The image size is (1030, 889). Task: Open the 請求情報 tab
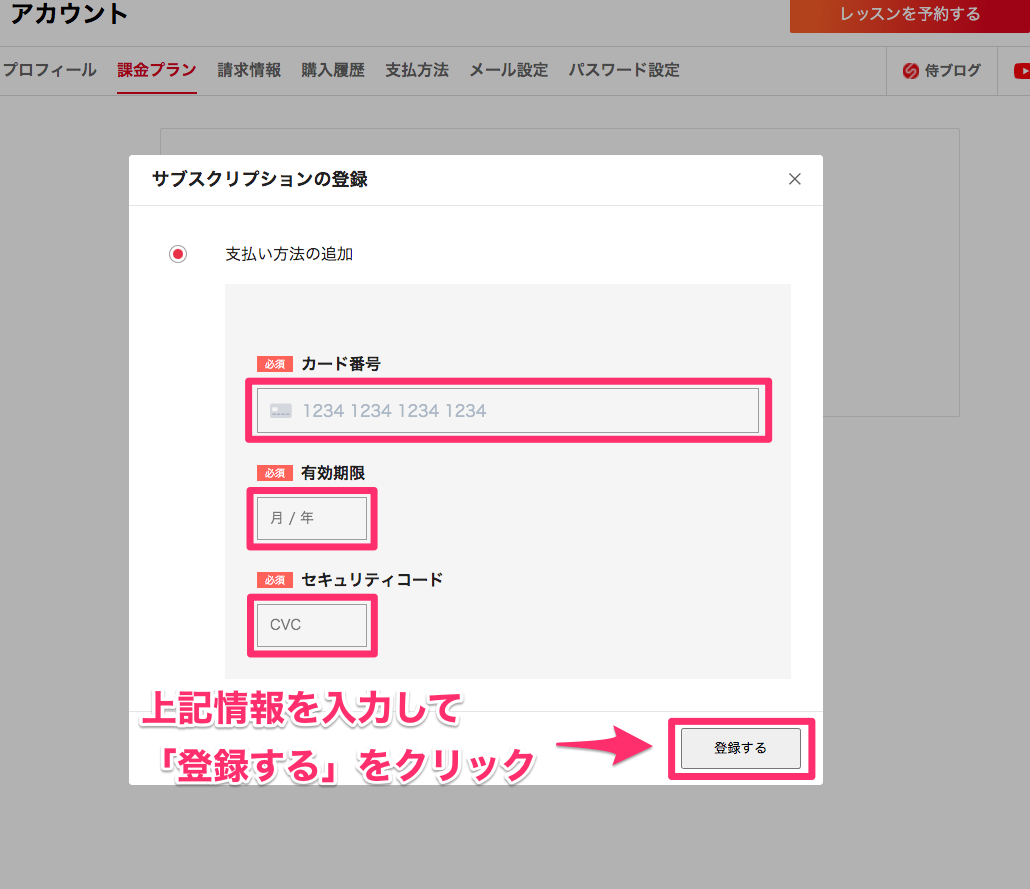coord(249,70)
